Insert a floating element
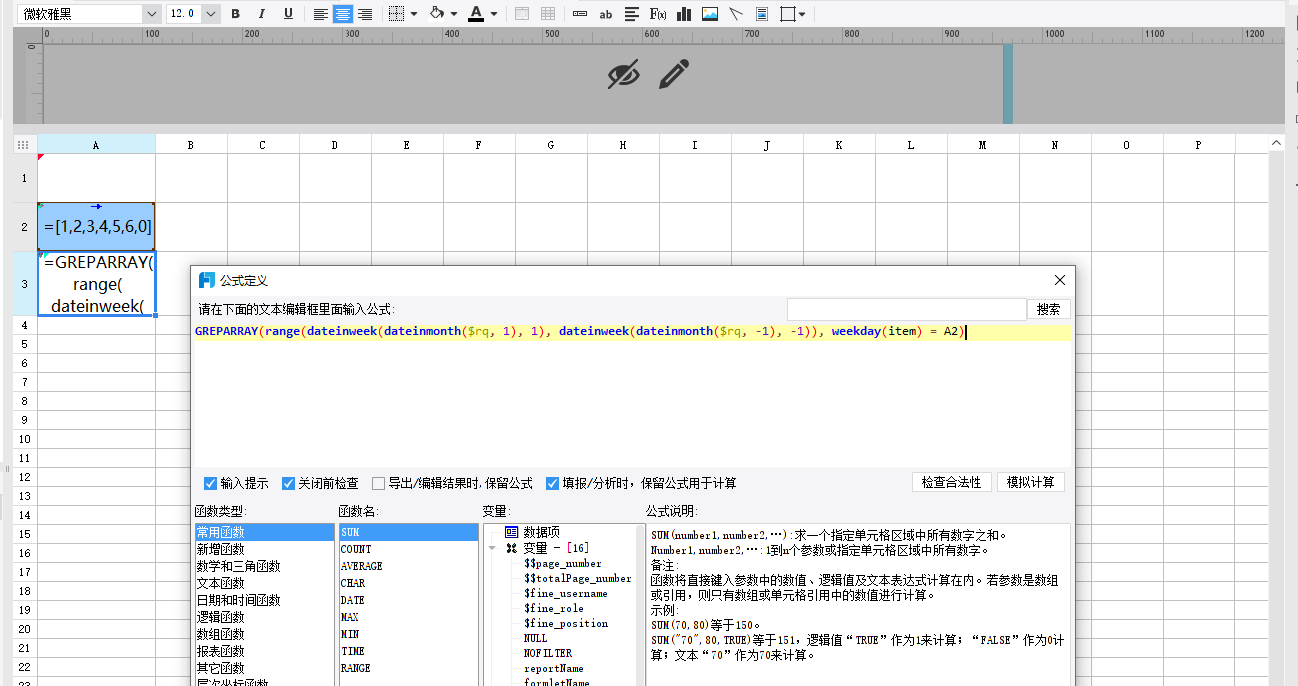 coord(788,14)
